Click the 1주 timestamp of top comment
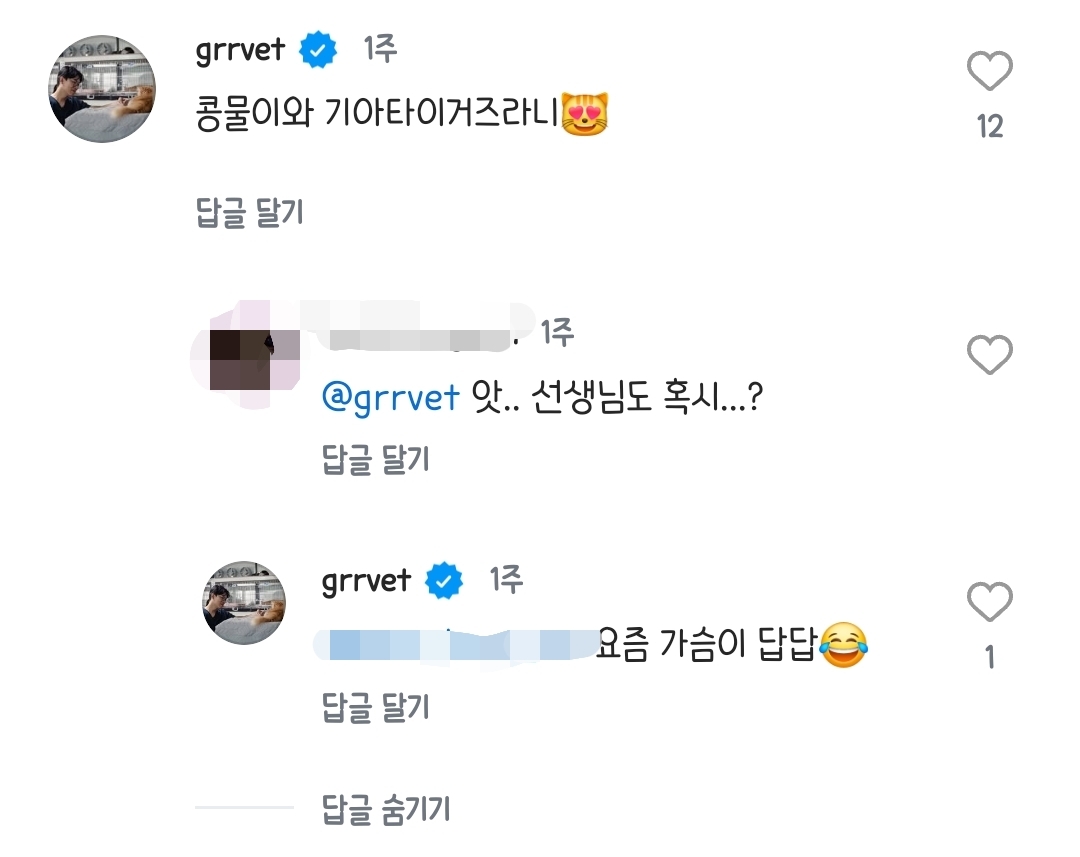The width and height of the screenshot is (1080, 857). tap(379, 49)
